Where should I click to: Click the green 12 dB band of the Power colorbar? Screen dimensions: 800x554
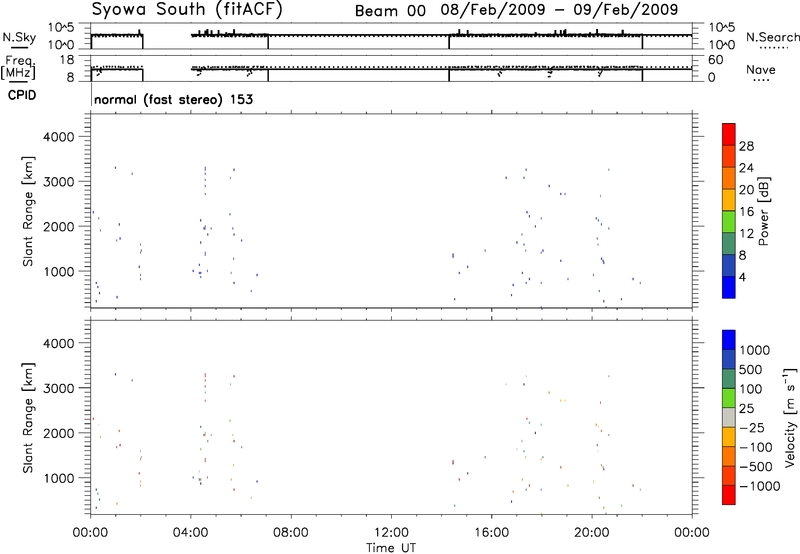pyautogui.click(x=729, y=222)
